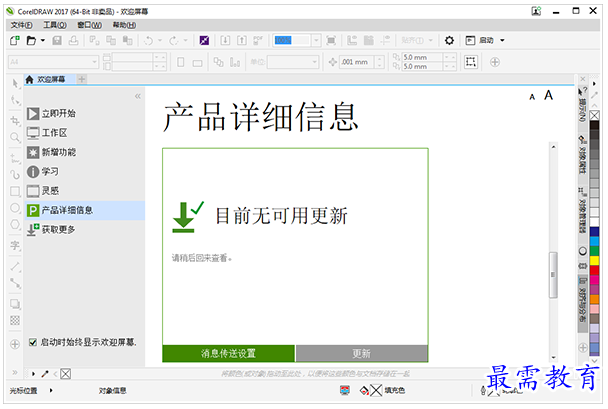Collapse the welcome sidebar chevron
This screenshot has width=608, height=409.
coord(138,96)
